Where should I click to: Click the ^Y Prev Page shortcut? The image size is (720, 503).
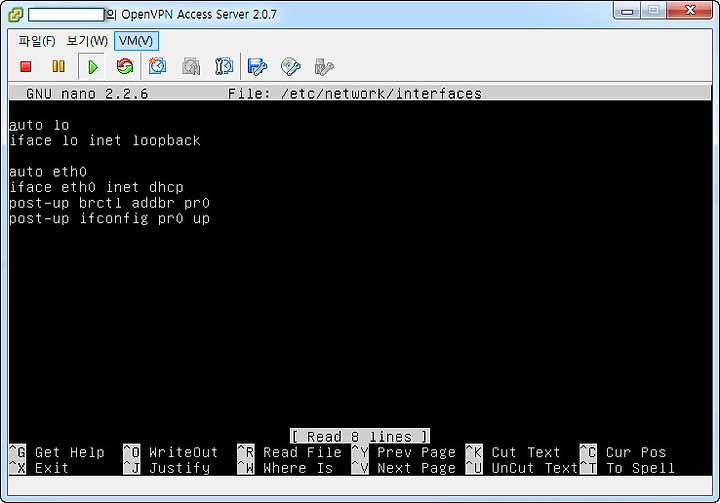pos(404,452)
